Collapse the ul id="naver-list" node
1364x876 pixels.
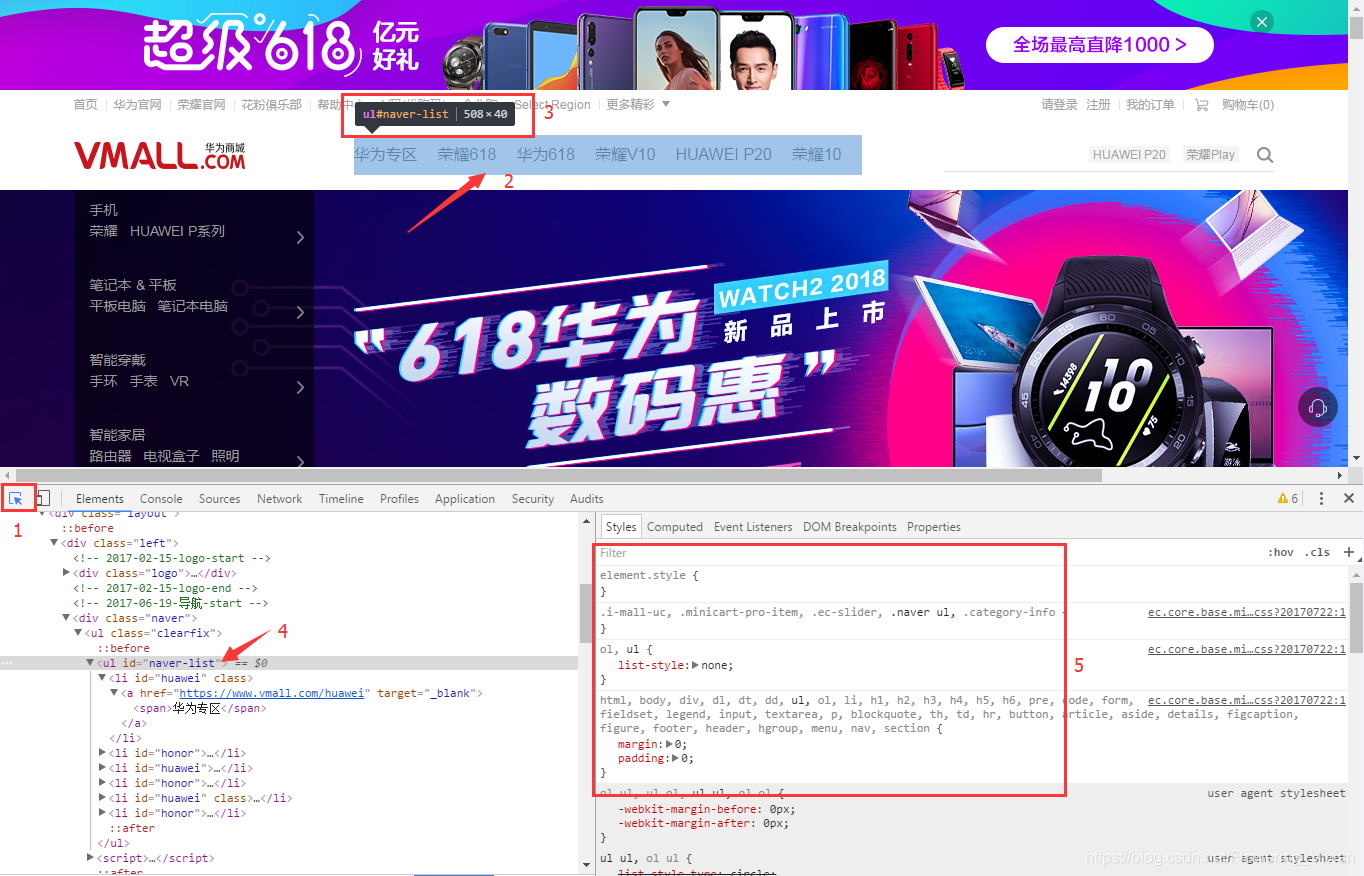[90, 663]
